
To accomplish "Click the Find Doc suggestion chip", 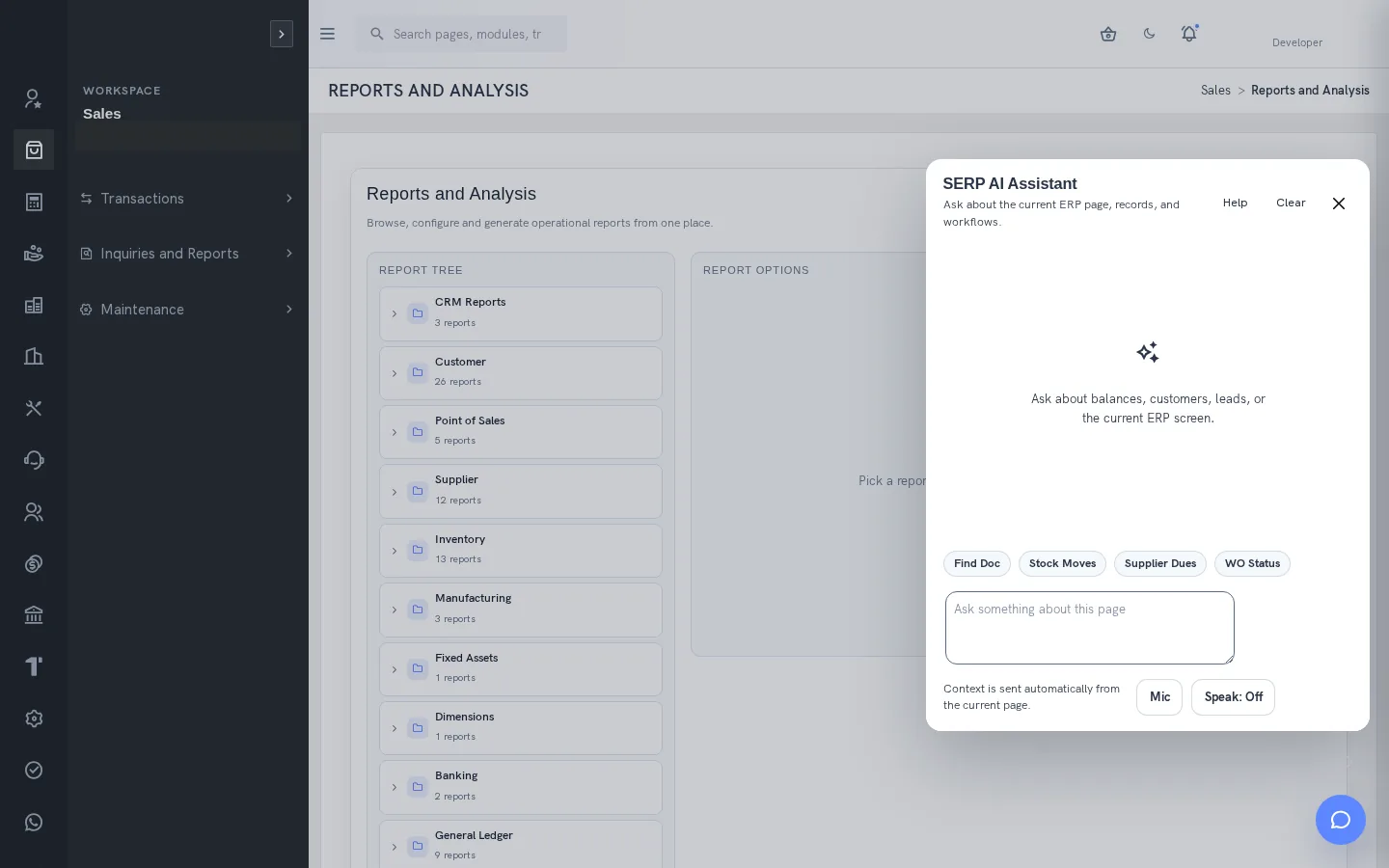I will click(977, 564).
